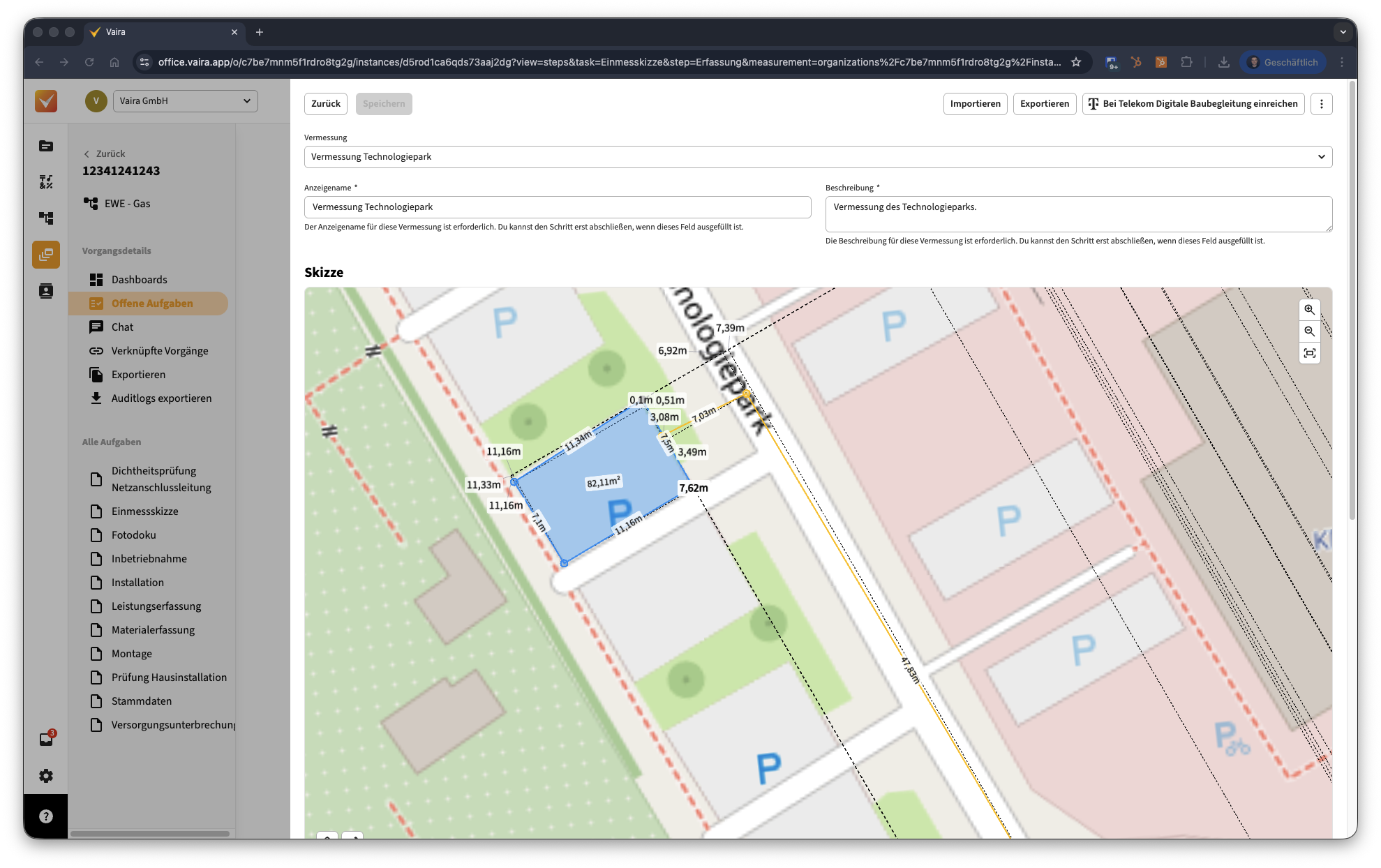
Task: Bookmark page with the star icon
Action: coord(1076,62)
